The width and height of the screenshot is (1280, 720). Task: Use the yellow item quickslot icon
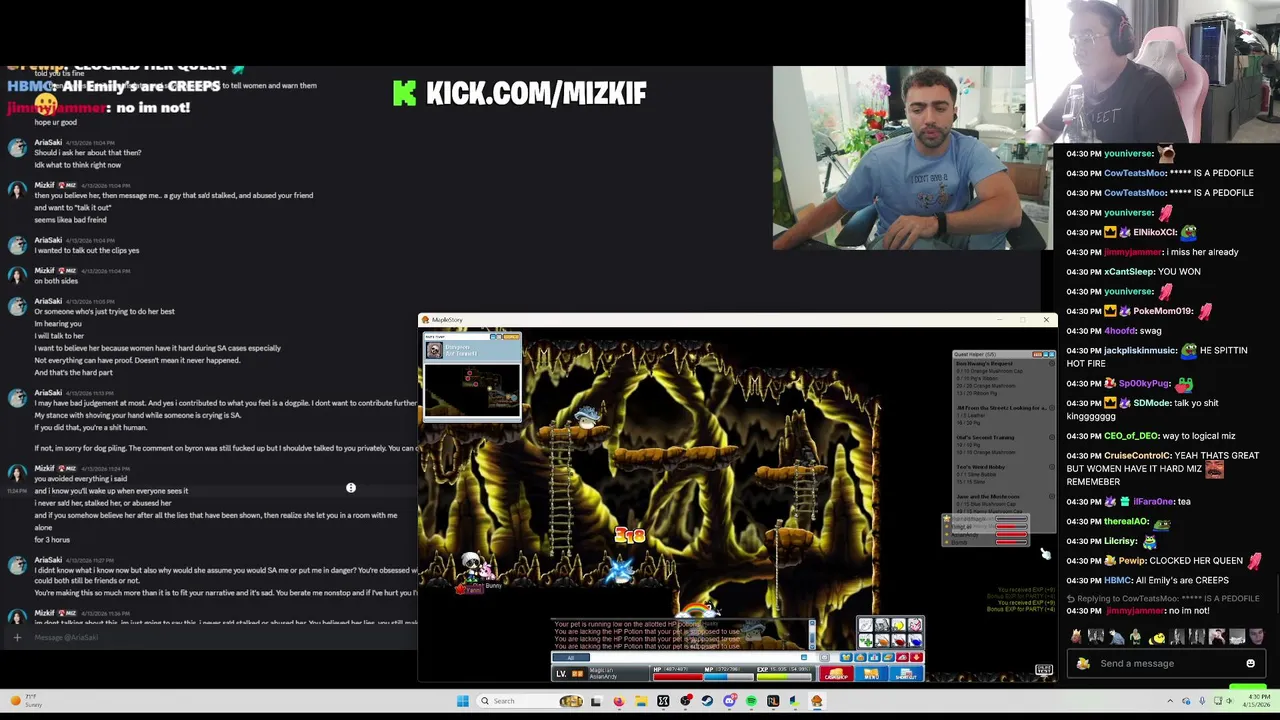click(x=898, y=624)
